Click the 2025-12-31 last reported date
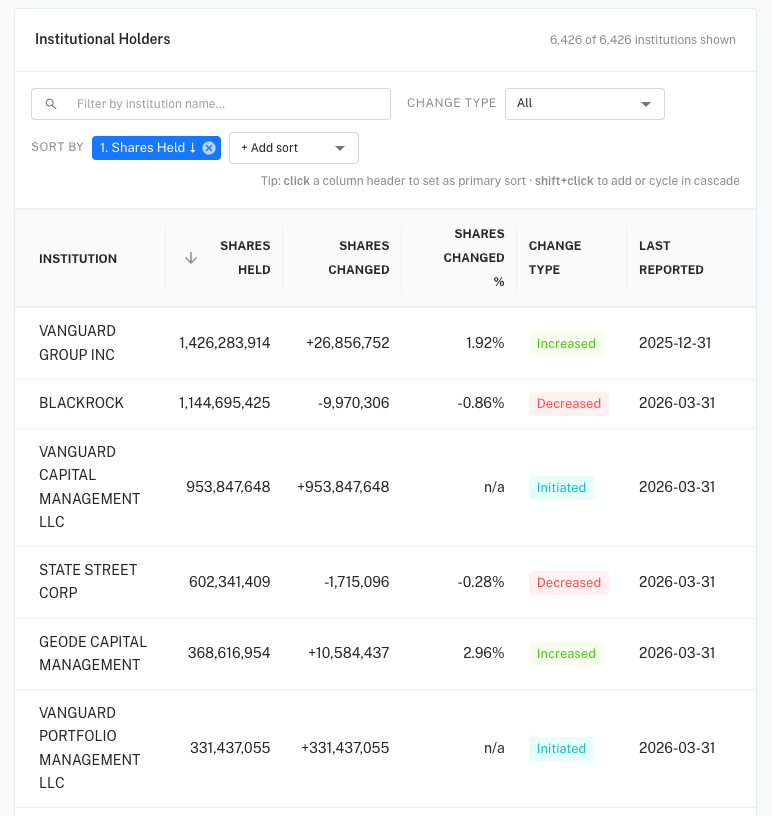 point(675,343)
